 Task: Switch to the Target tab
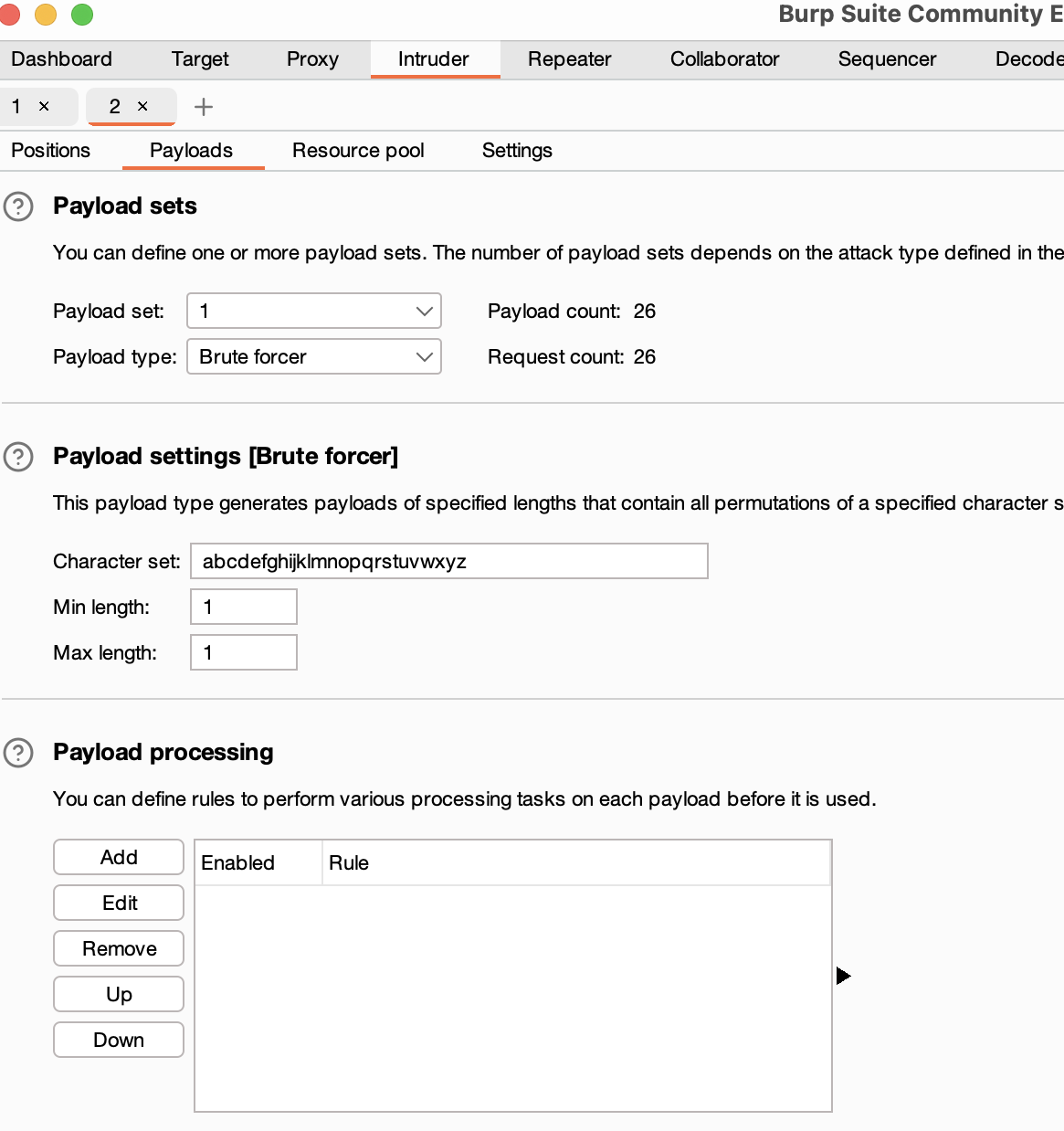coord(200,59)
